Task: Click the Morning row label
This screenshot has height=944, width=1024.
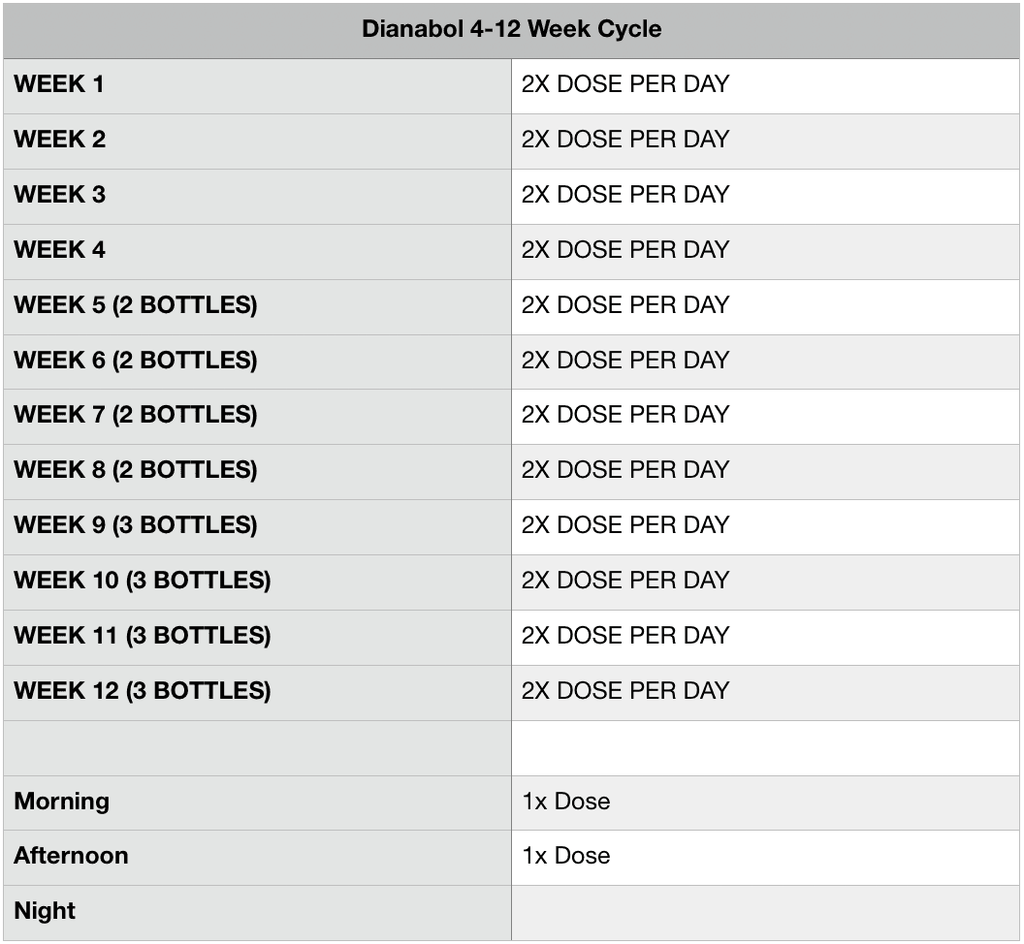Action: 62,801
